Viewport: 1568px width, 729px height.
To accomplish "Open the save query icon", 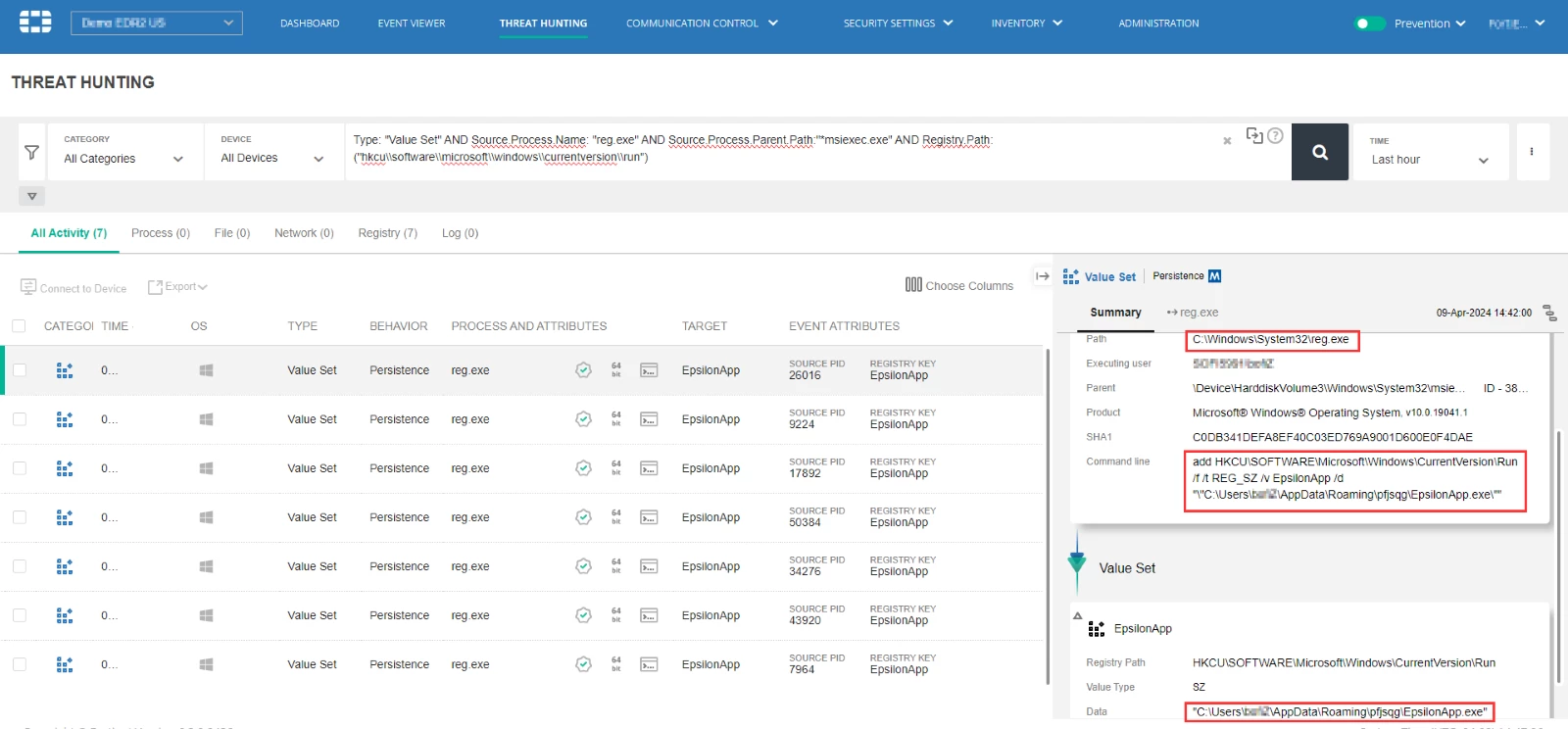I will pyautogui.click(x=1254, y=135).
